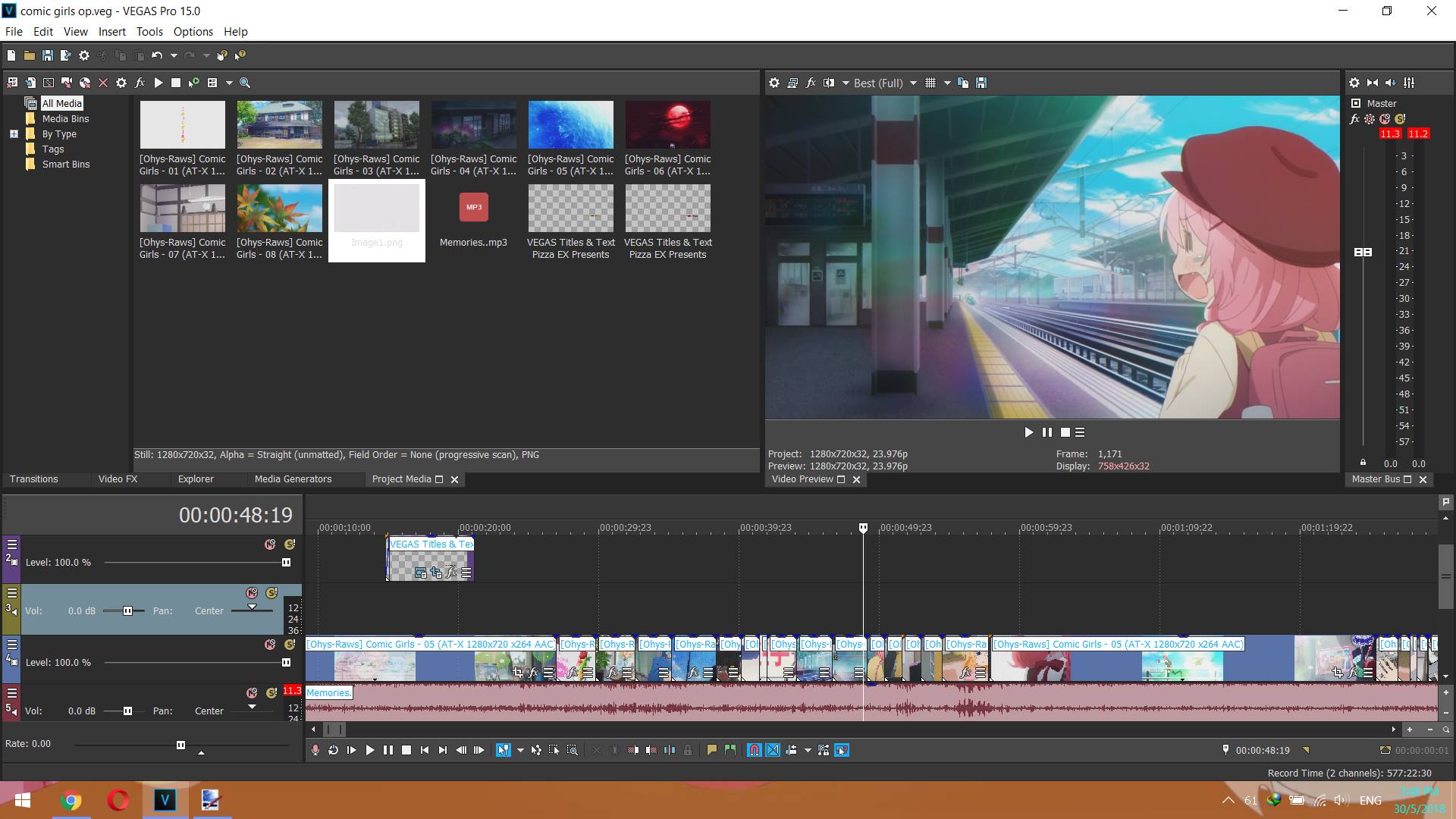Remove selected media with the red X
Viewport: 1456px width, 819px height.
tap(103, 83)
